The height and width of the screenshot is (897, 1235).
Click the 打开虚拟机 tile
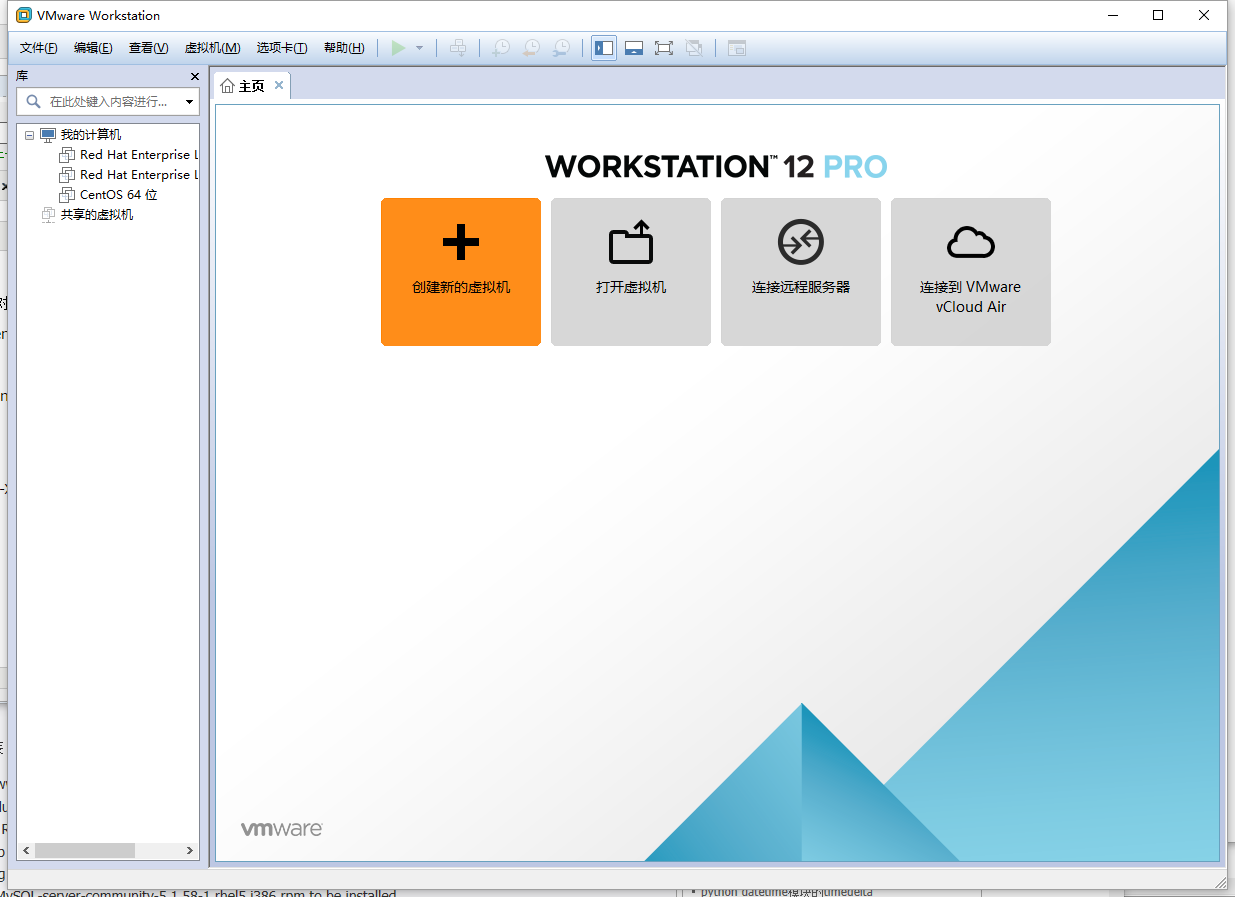tap(631, 272)
